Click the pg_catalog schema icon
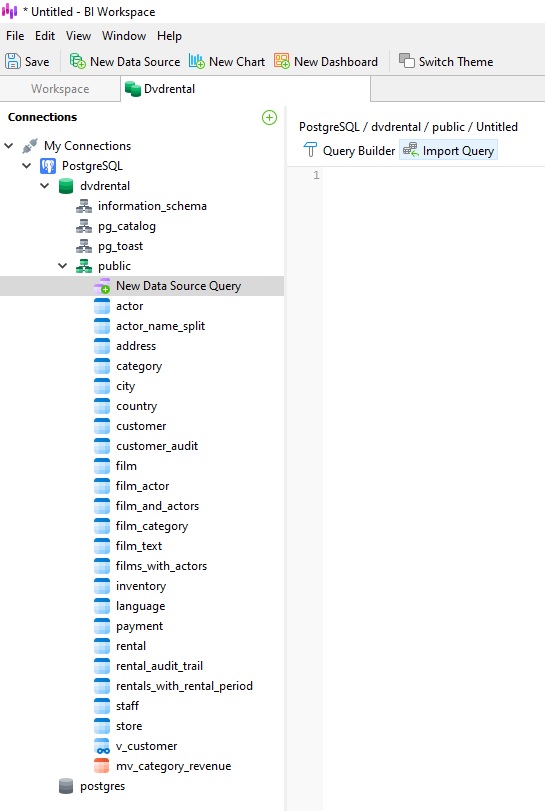 click(84, 227)
